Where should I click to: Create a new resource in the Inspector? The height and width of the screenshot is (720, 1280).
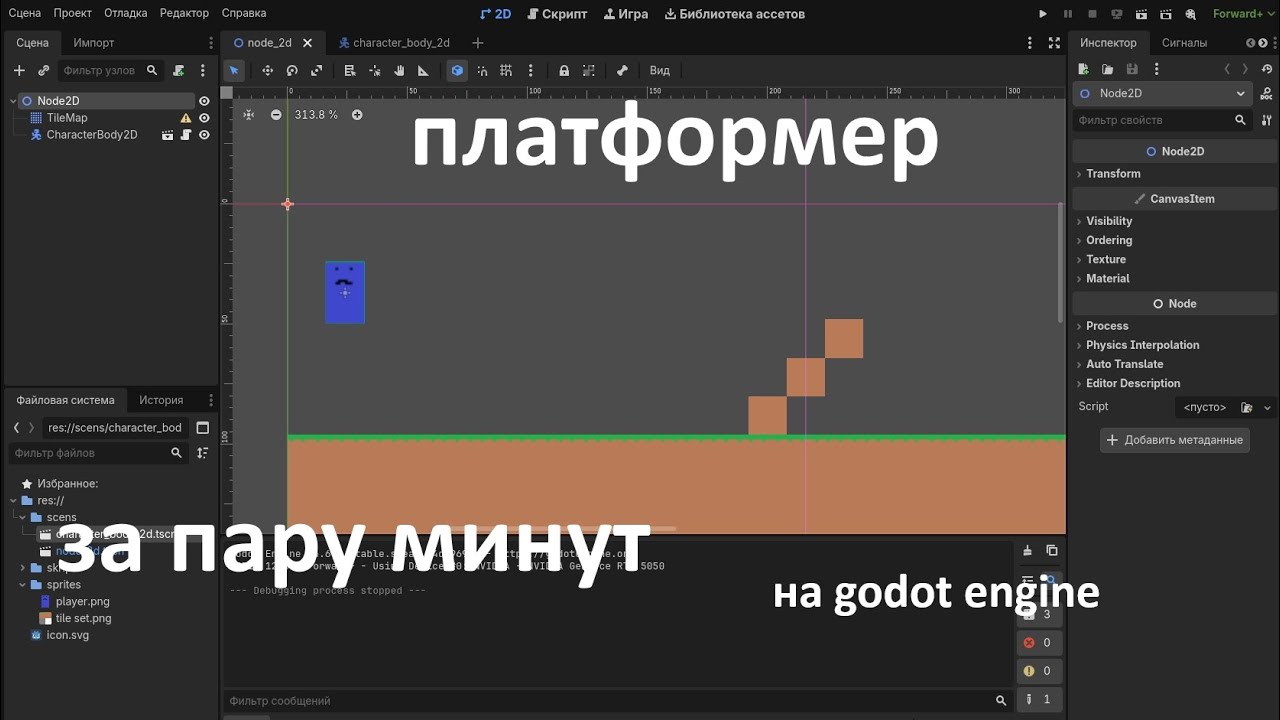click(x=1083, y=69)
